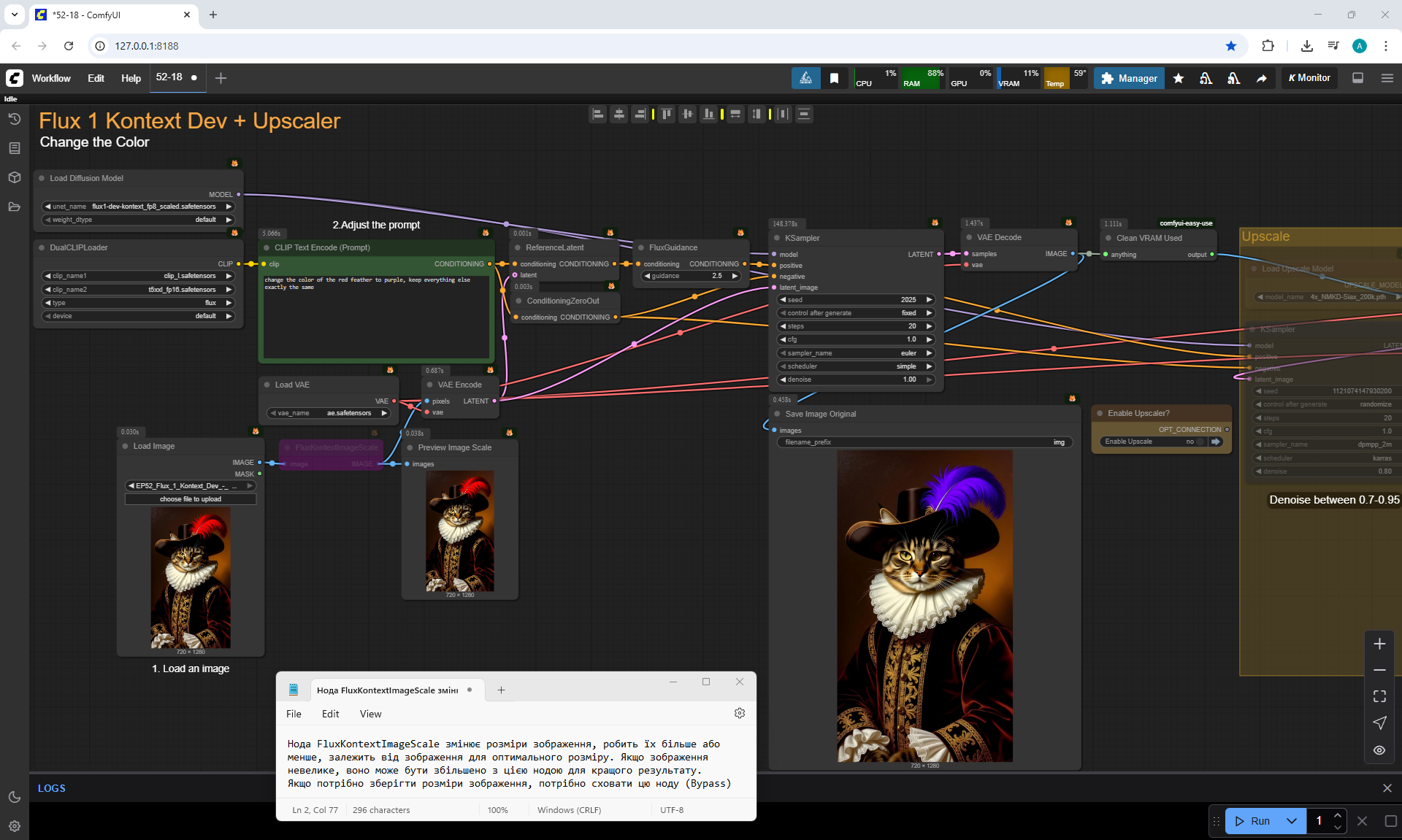Open the Run button dropdown arrow

pyautogui.click(x=1291, y=821)
